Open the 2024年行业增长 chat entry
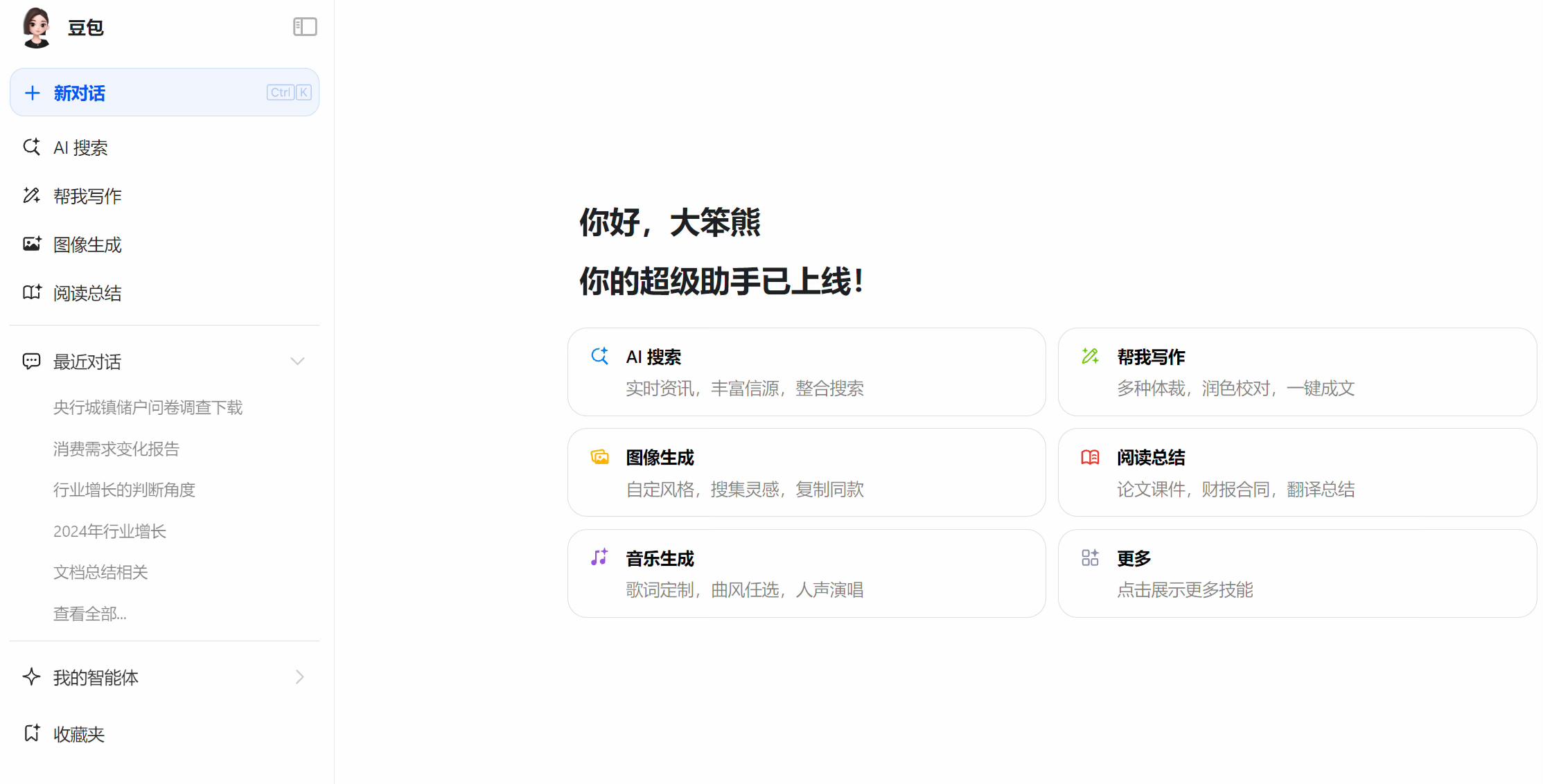This screenshot has width=1543, height=784. 109,531
